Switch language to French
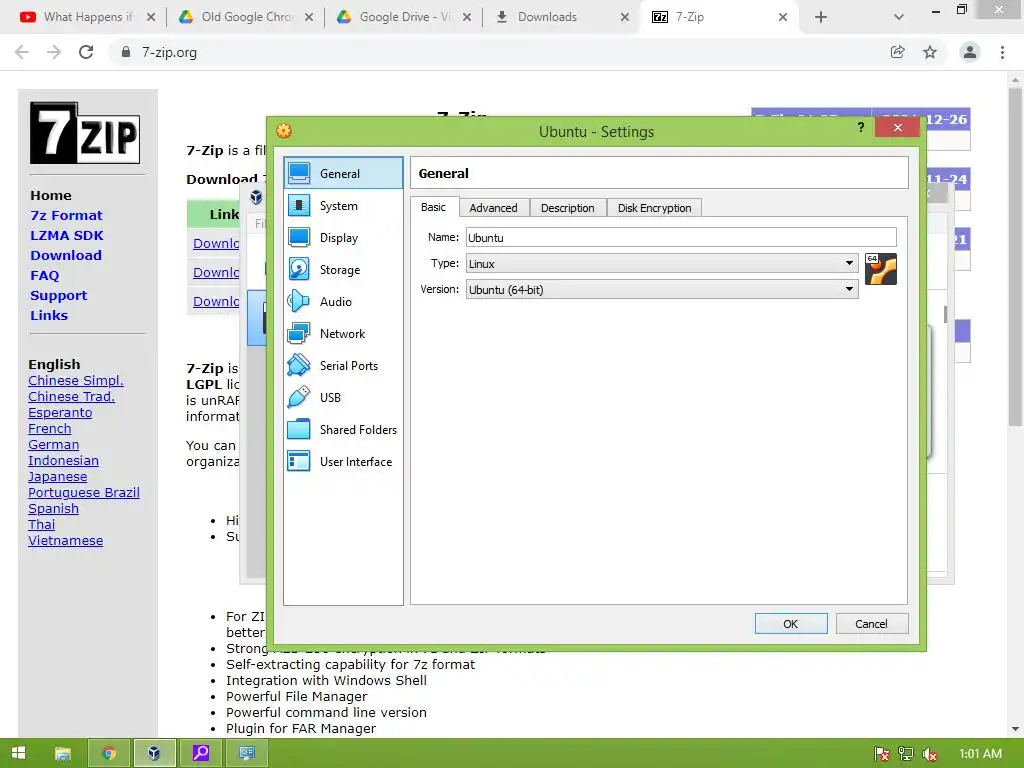 click(x=50, y=428)
